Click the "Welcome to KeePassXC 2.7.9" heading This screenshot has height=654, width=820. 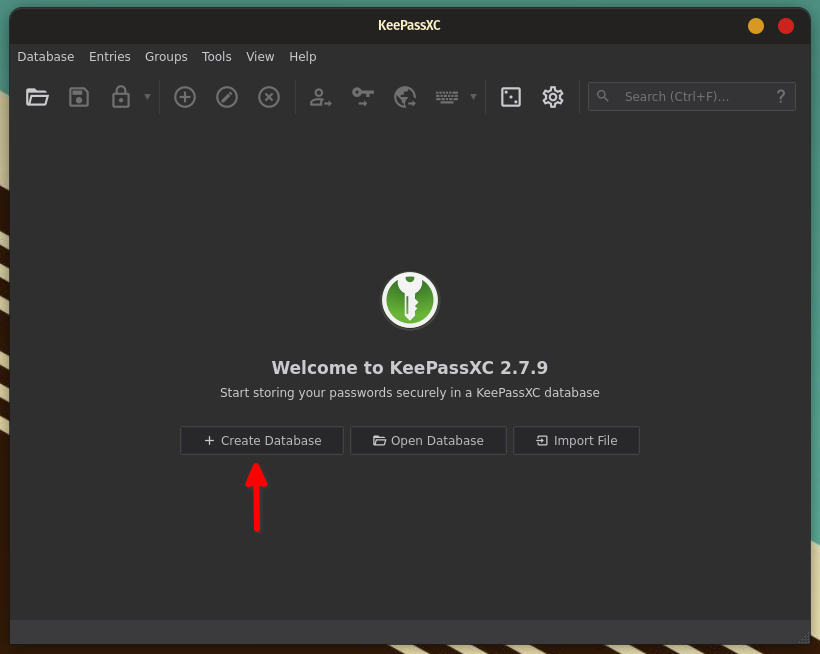point(410,368)
